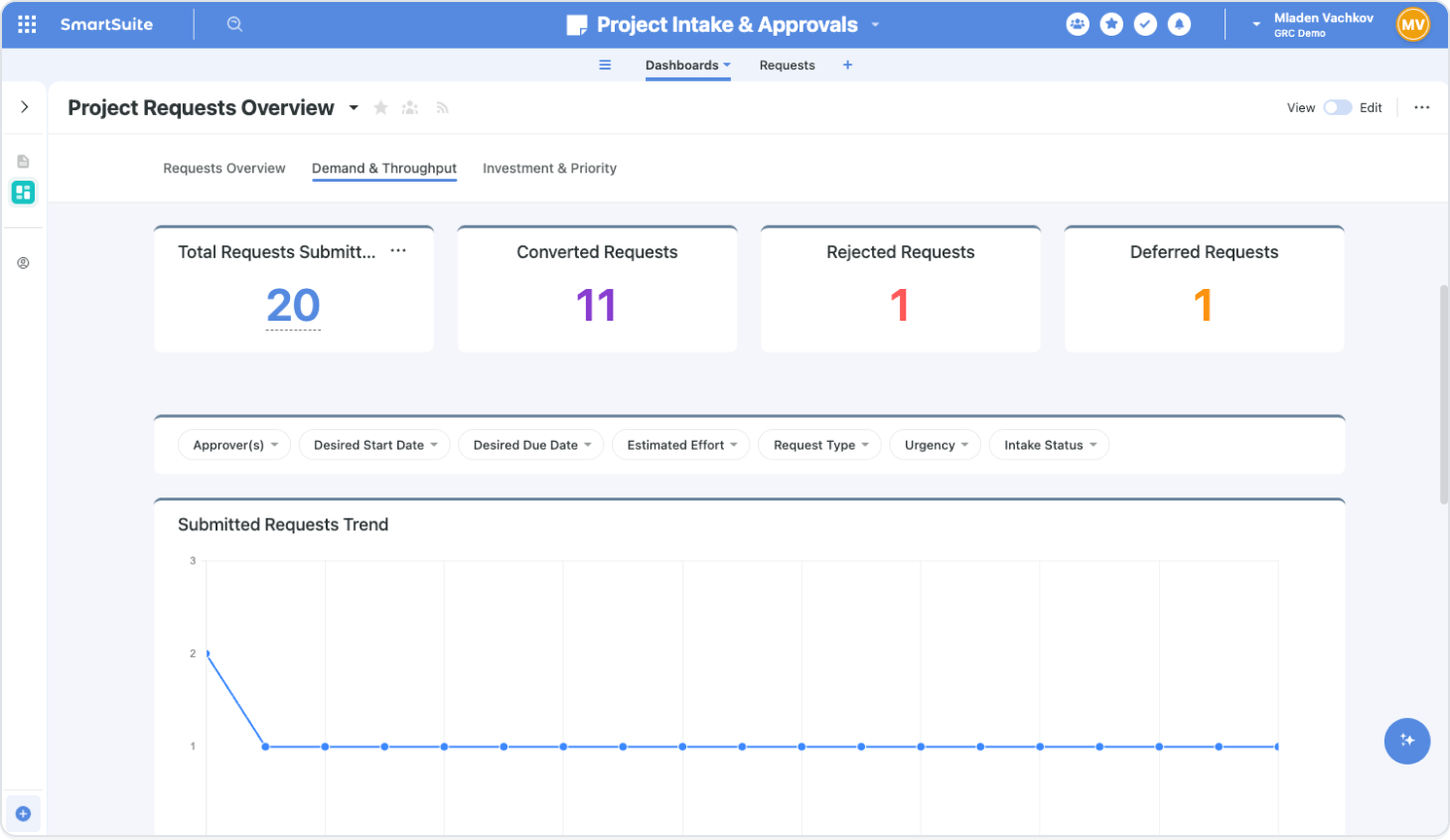Click the Converted Requests value 11
Screen dimensions: 1450x840
tap(597, 306)
